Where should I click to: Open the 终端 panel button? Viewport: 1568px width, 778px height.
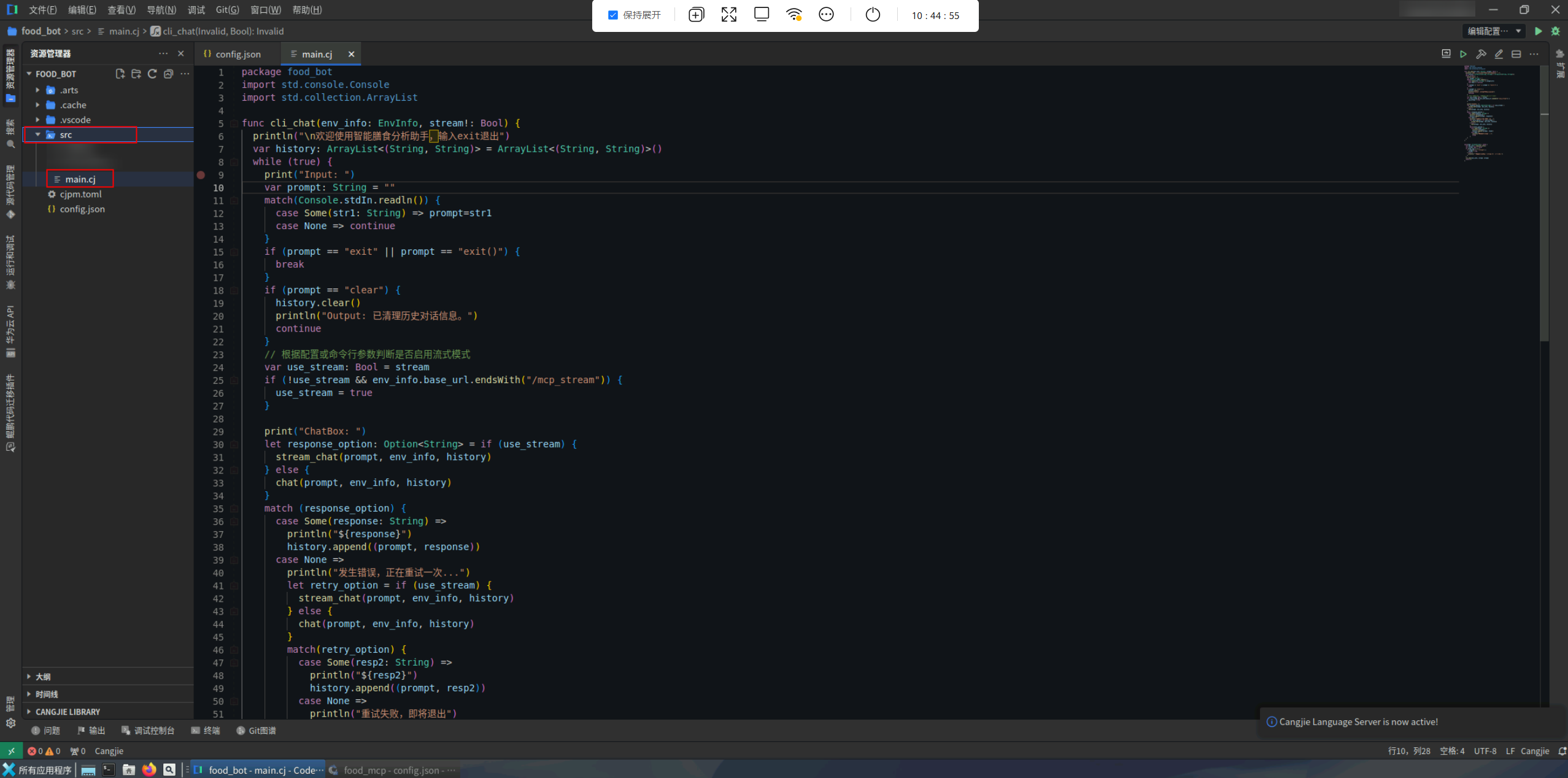(206, 730)
